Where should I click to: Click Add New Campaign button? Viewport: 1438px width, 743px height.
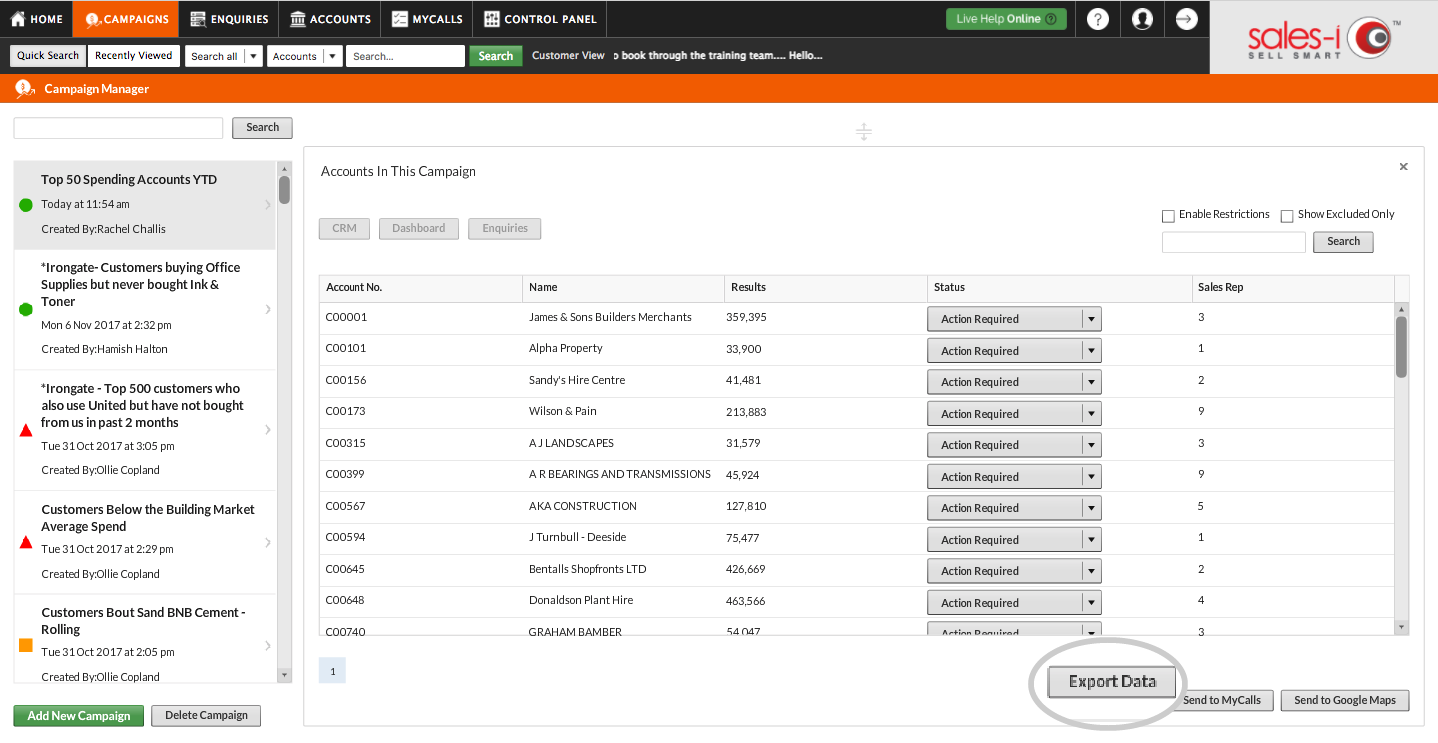pos(79,716)
